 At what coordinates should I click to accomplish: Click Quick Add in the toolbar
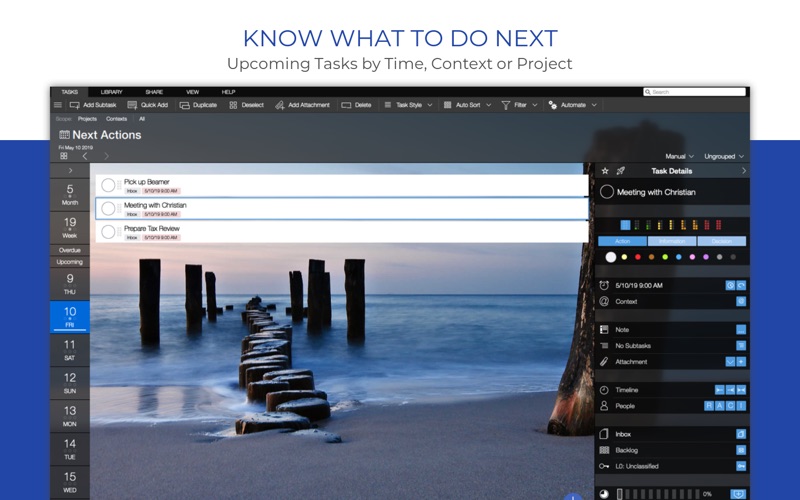[x=147, y=105]
